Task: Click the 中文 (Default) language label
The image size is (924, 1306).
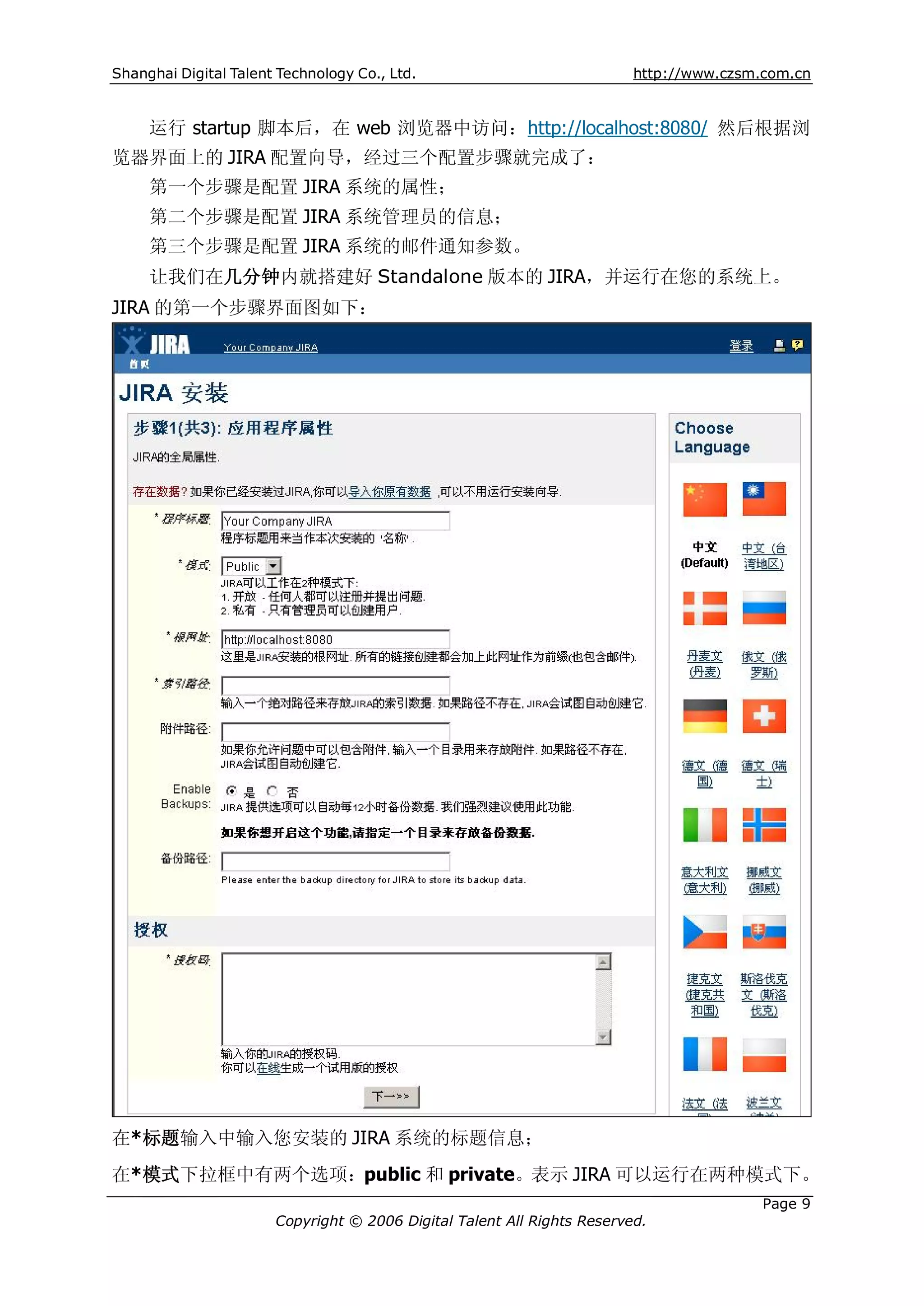Action: [x=704, y=554]
